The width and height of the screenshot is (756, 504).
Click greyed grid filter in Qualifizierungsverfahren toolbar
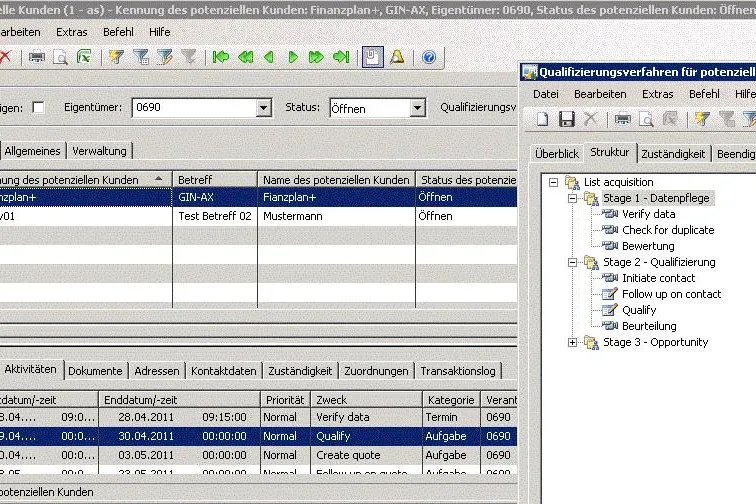[726, 119]
